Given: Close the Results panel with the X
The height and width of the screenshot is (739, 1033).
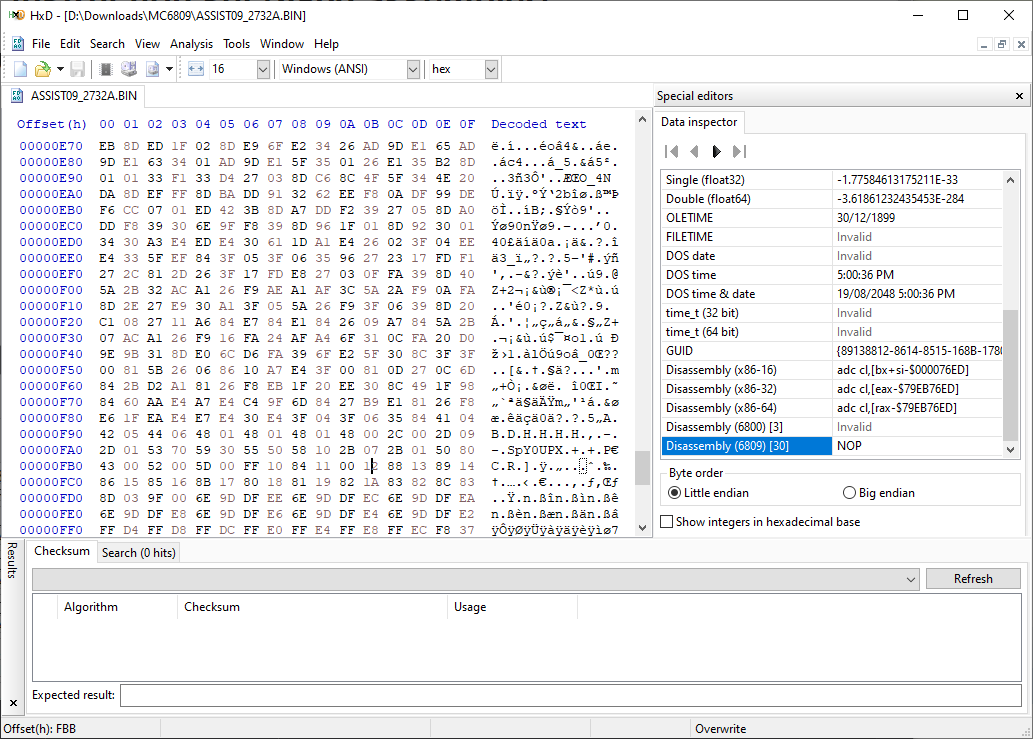Looking at the screenshot, I should [x=13, y=703].
